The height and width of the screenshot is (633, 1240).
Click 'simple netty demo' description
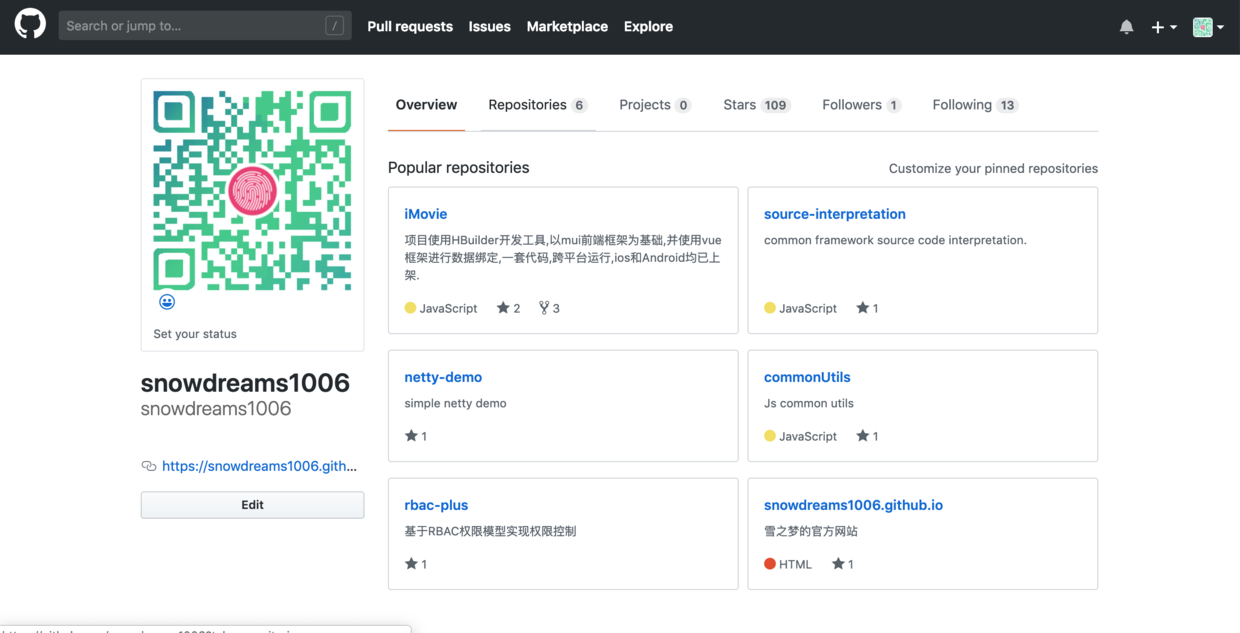455,403
